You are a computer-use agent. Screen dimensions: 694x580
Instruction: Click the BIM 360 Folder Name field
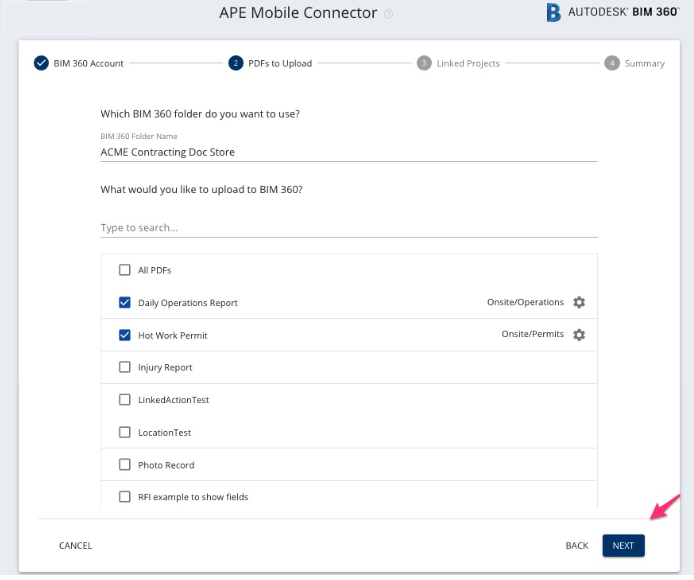pyautogui.click(x=349, y=152)
